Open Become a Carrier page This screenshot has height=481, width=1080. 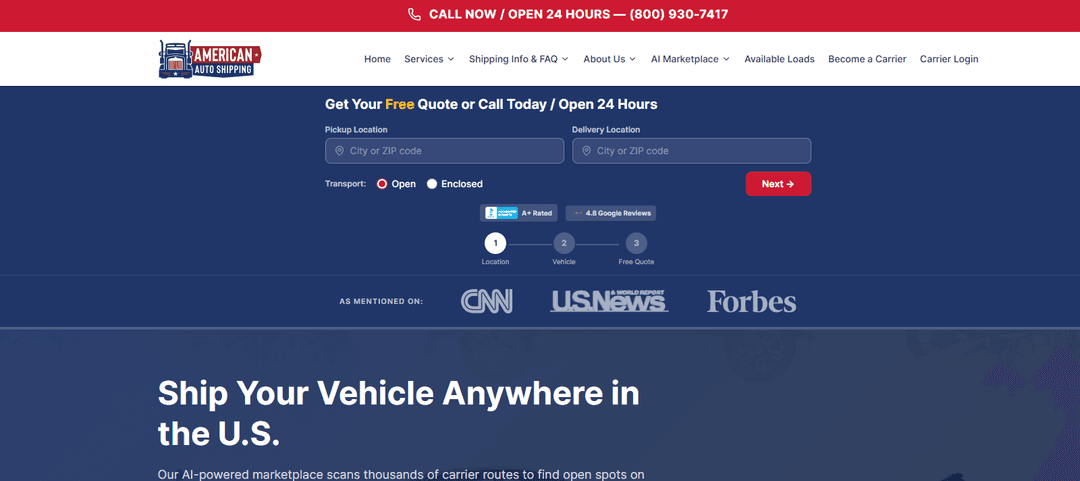click(x=867, y=59)
